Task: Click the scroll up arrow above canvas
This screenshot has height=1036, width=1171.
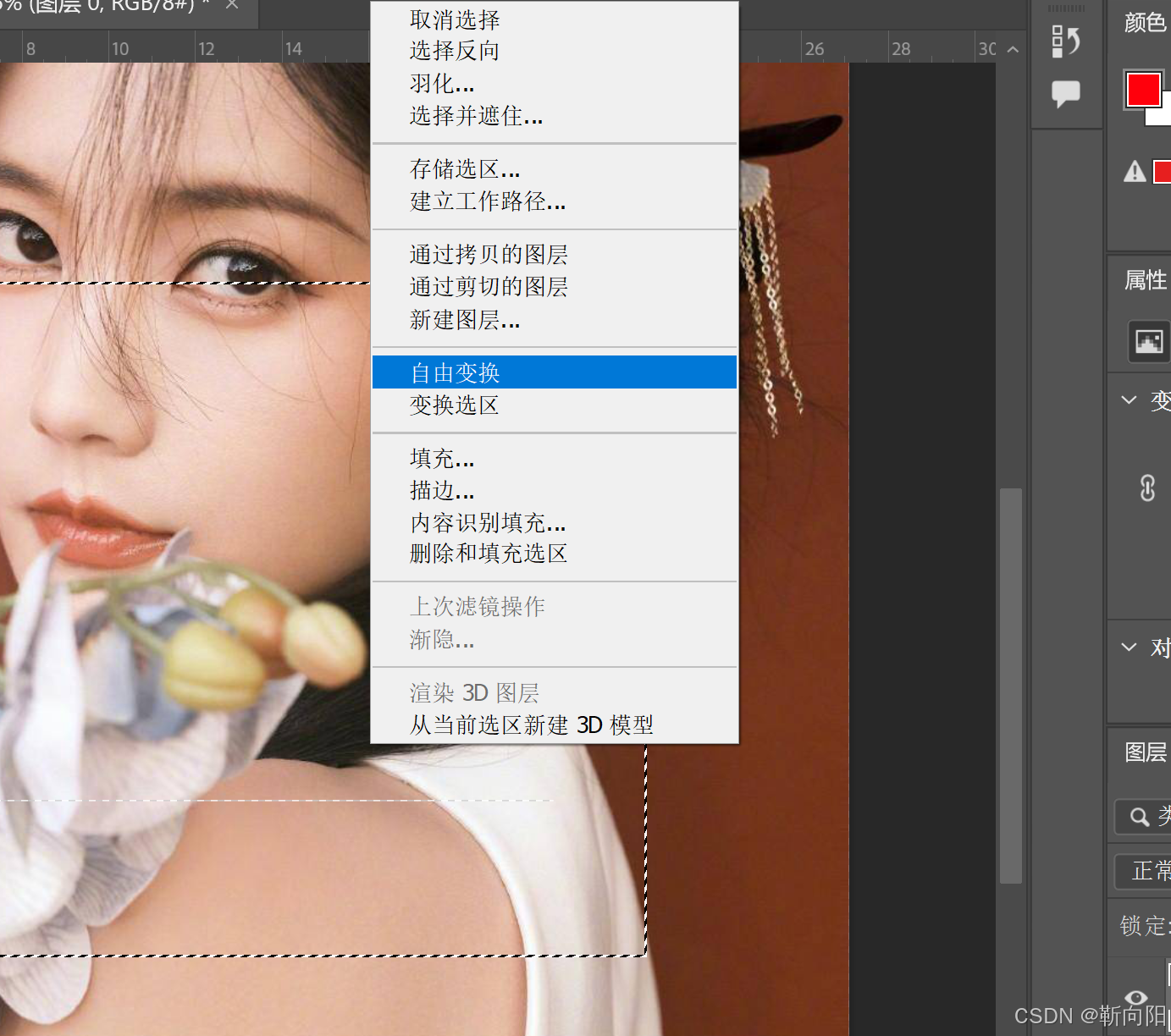Action: tap(1013, 49)
